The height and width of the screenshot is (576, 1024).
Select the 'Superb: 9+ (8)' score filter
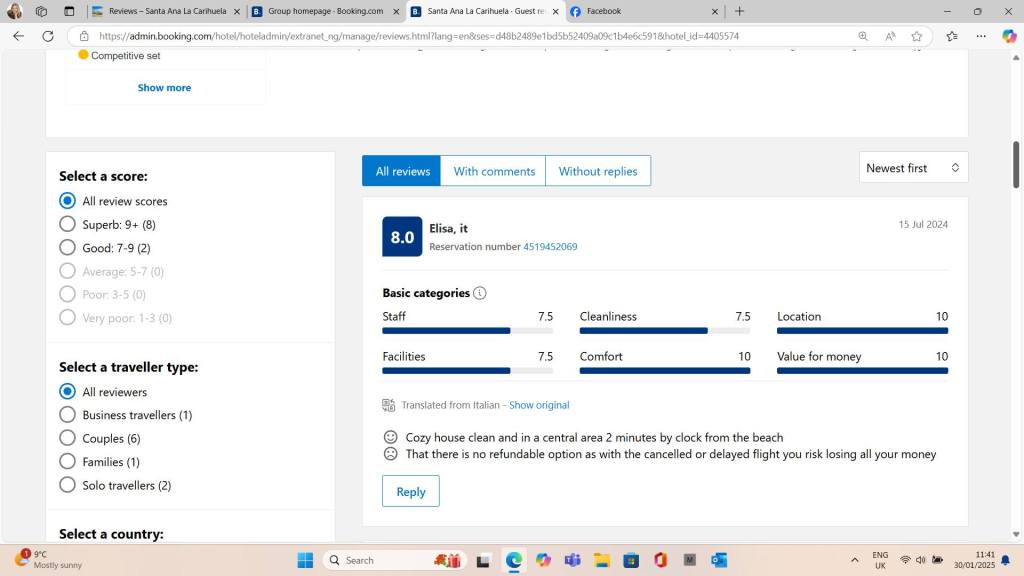point(68,224)
